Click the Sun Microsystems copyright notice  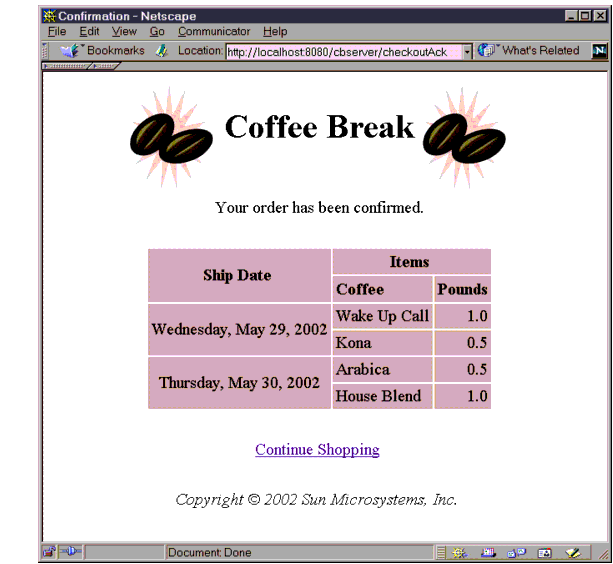point(316,500)
